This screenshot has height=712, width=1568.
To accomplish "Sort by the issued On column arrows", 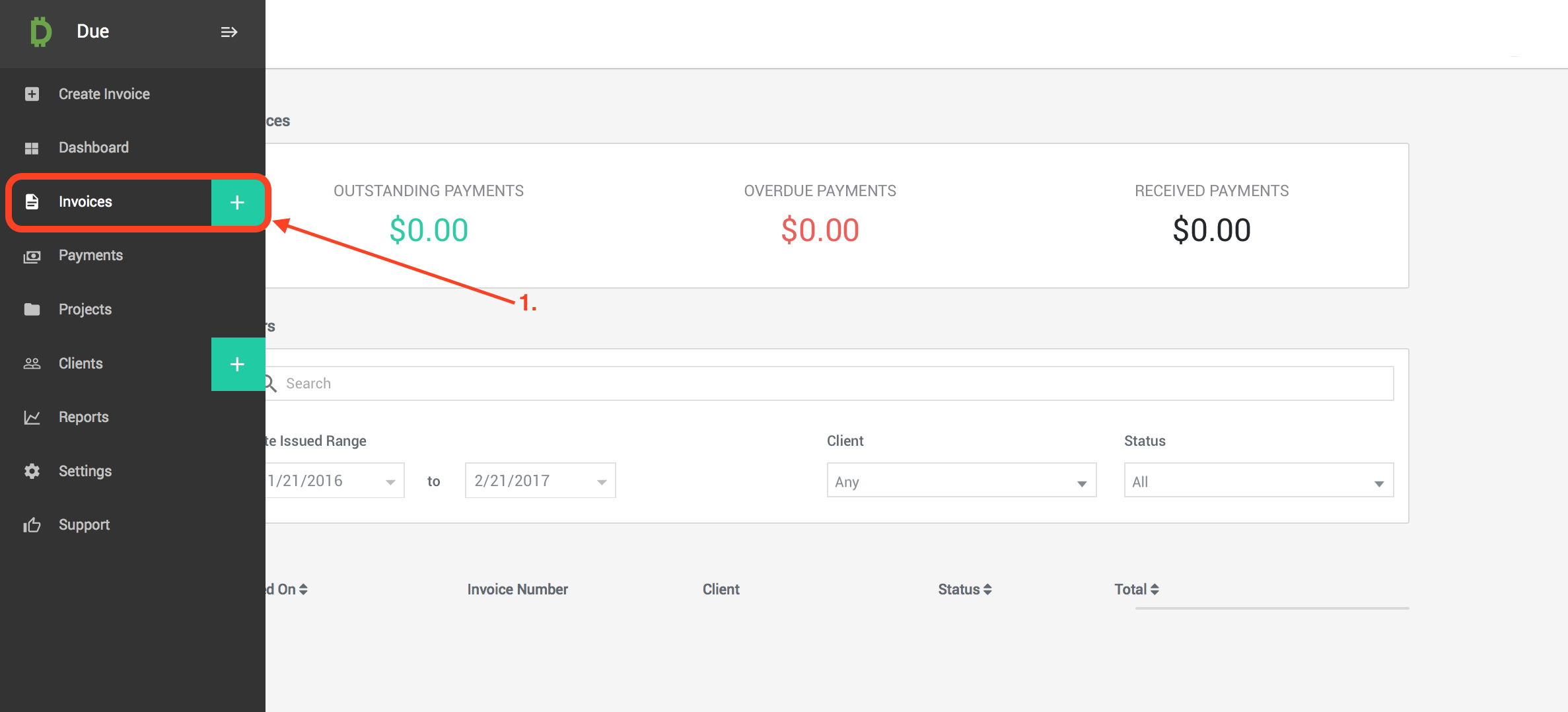I will click(x=303, y=589).
